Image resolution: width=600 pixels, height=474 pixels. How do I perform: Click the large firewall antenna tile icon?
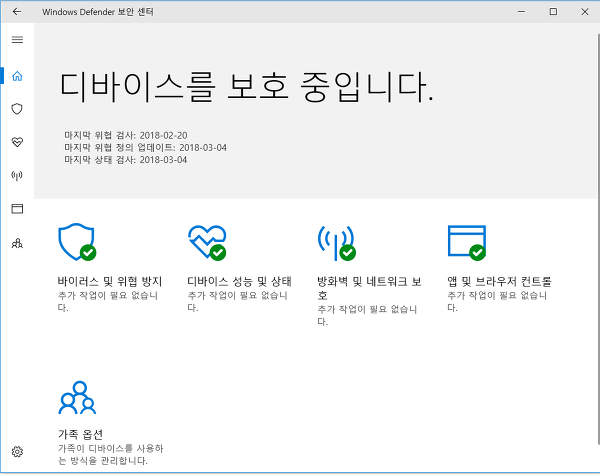pyautogui.click(x=337, y=243)
